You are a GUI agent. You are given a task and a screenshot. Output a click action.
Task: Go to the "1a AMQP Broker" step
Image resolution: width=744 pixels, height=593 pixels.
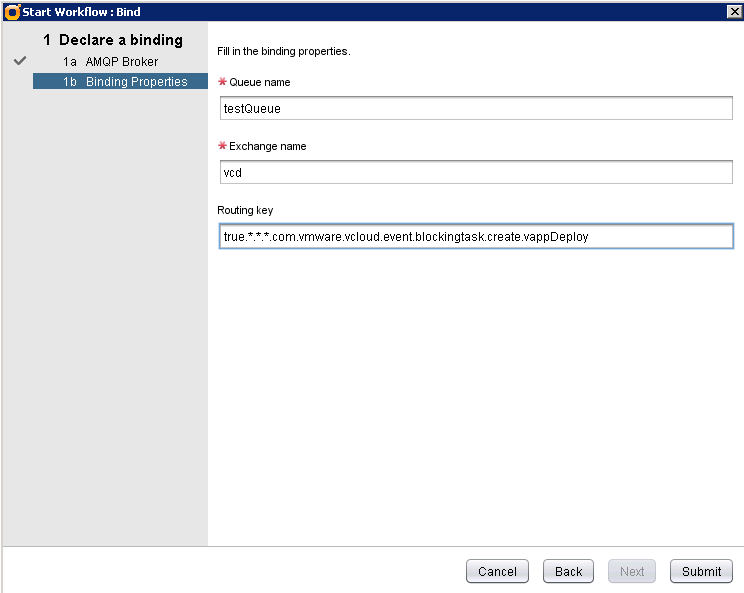111,62
